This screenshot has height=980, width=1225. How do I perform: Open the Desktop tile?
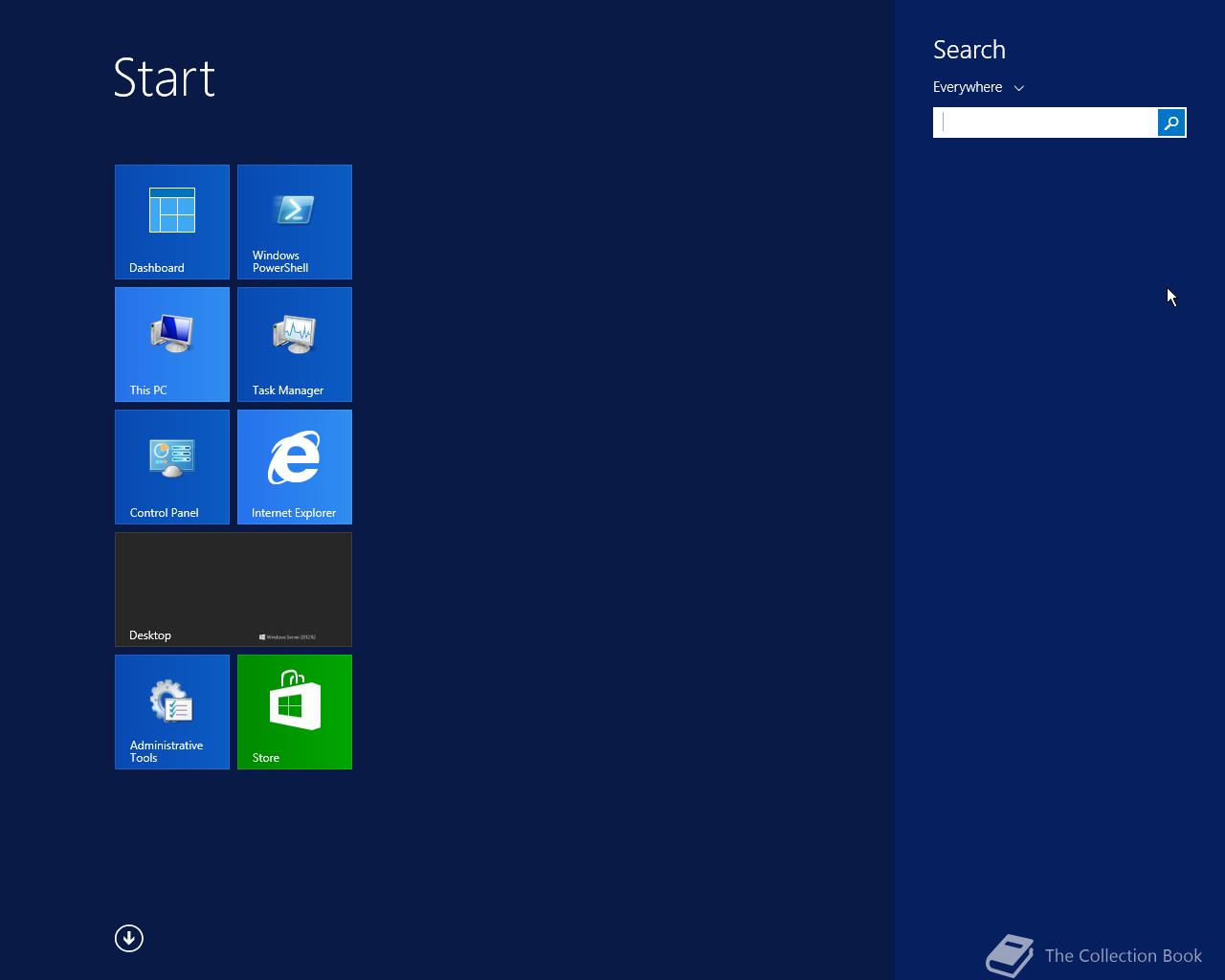click(234, 590)
